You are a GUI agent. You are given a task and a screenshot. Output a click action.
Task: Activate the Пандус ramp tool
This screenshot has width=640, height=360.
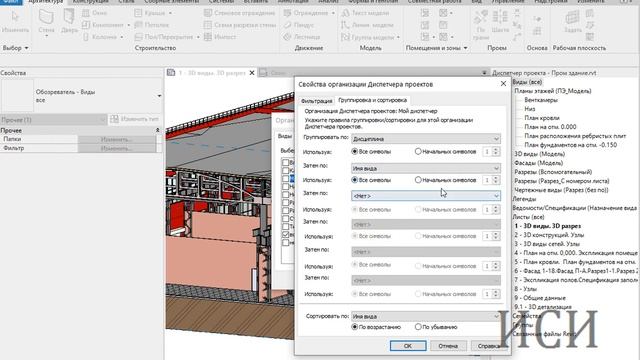299,25
